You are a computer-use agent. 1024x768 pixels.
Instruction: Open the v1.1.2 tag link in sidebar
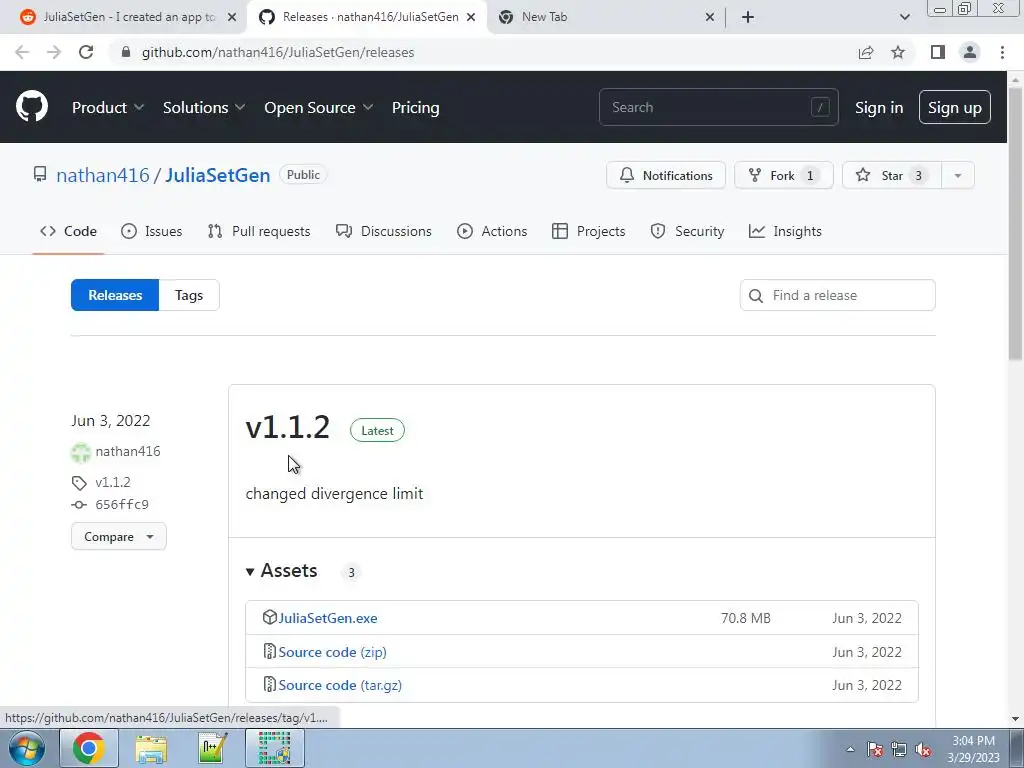(113, 482)
